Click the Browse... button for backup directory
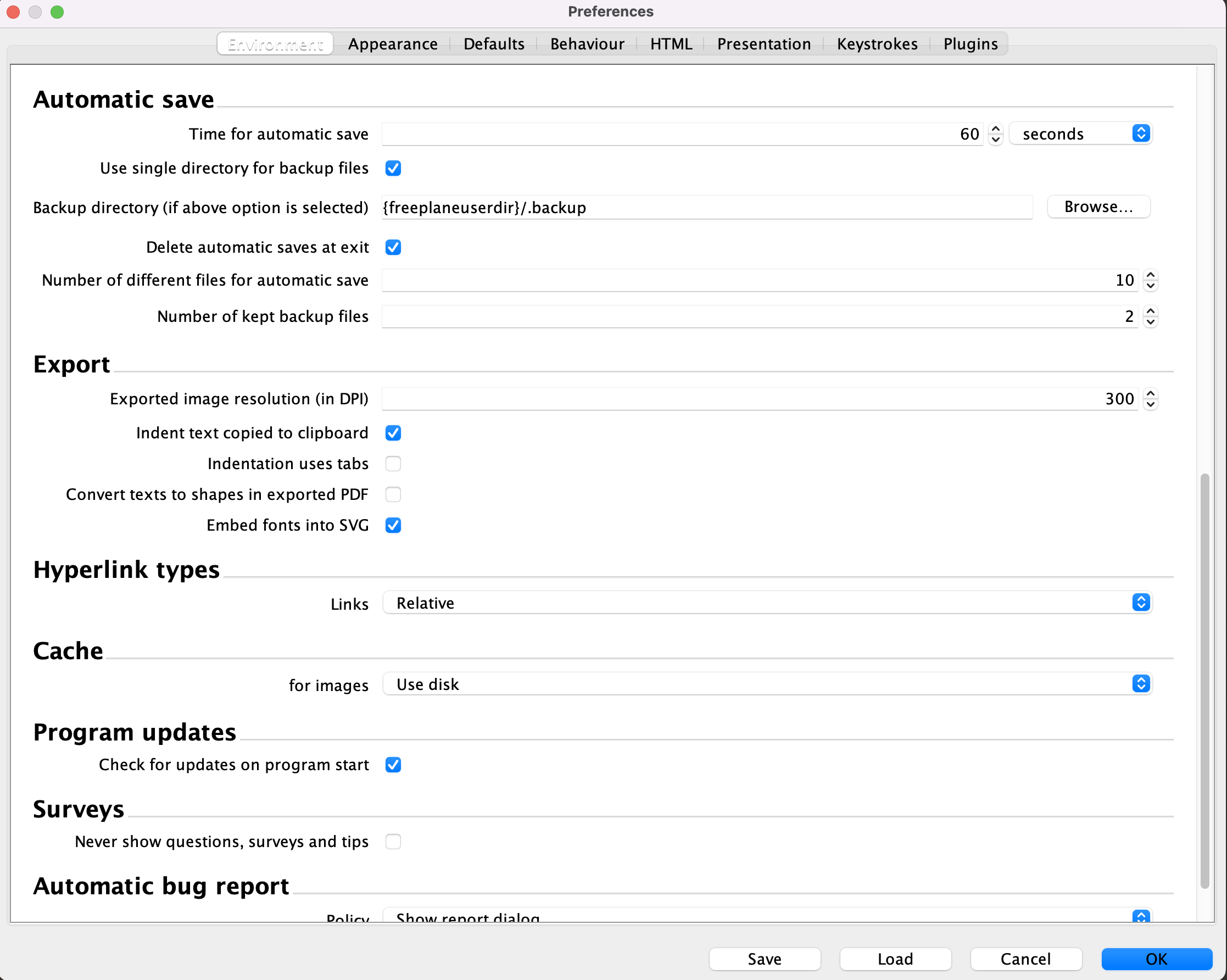 pyautogui.click(x=1098, y=207)
